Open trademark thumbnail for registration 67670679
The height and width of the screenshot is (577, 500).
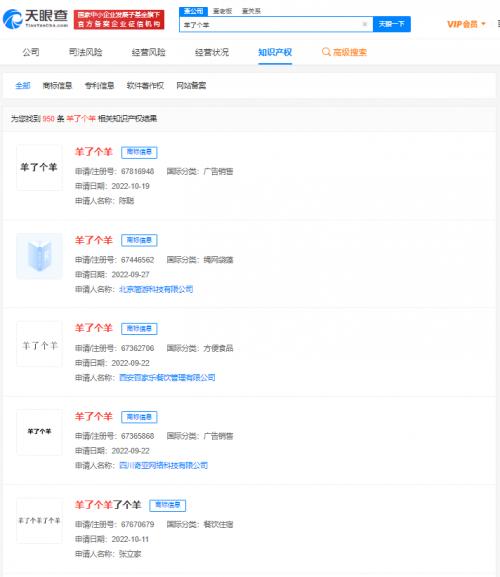pos(39,520)
